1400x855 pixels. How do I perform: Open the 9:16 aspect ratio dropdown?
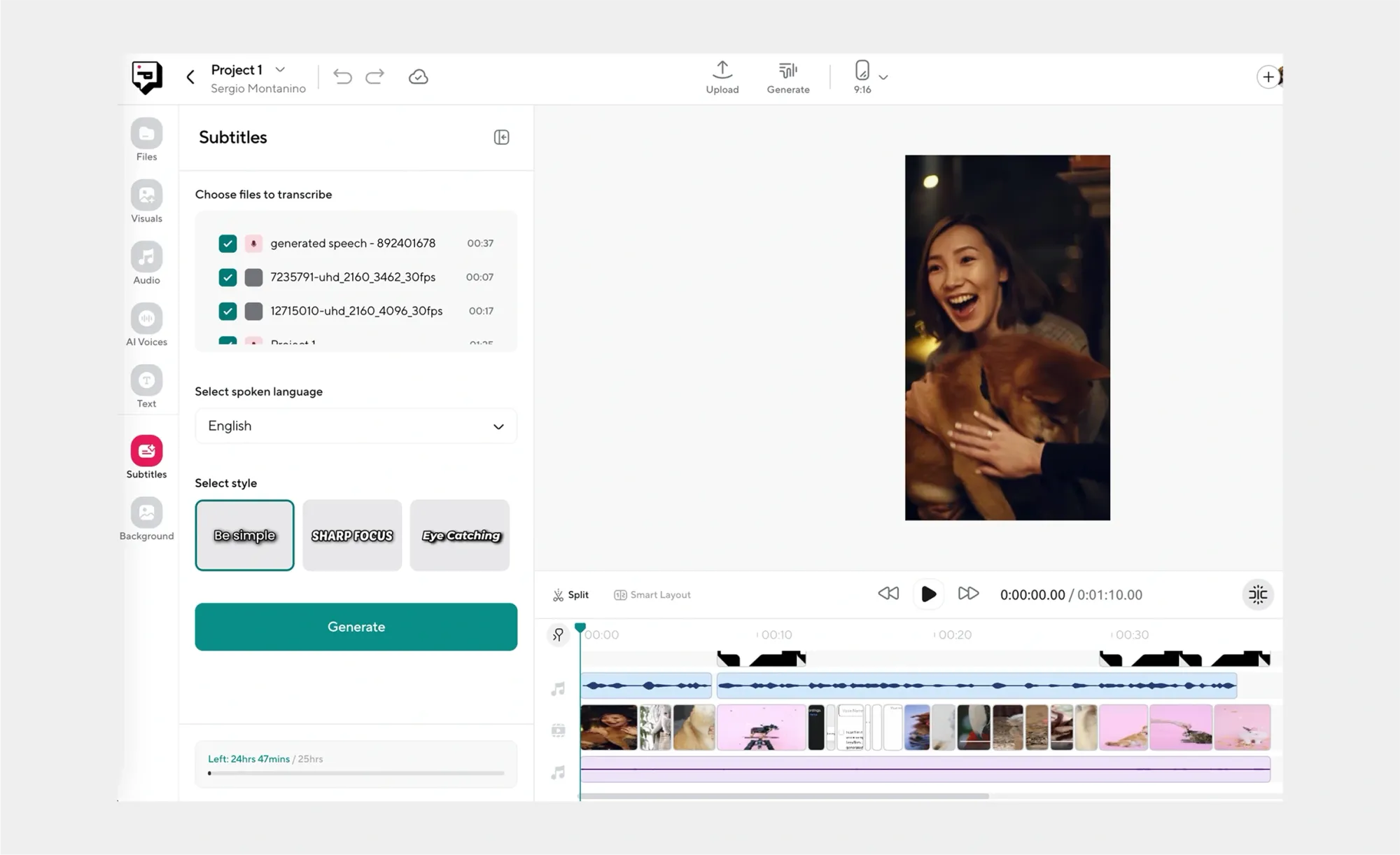coord(870,77)
